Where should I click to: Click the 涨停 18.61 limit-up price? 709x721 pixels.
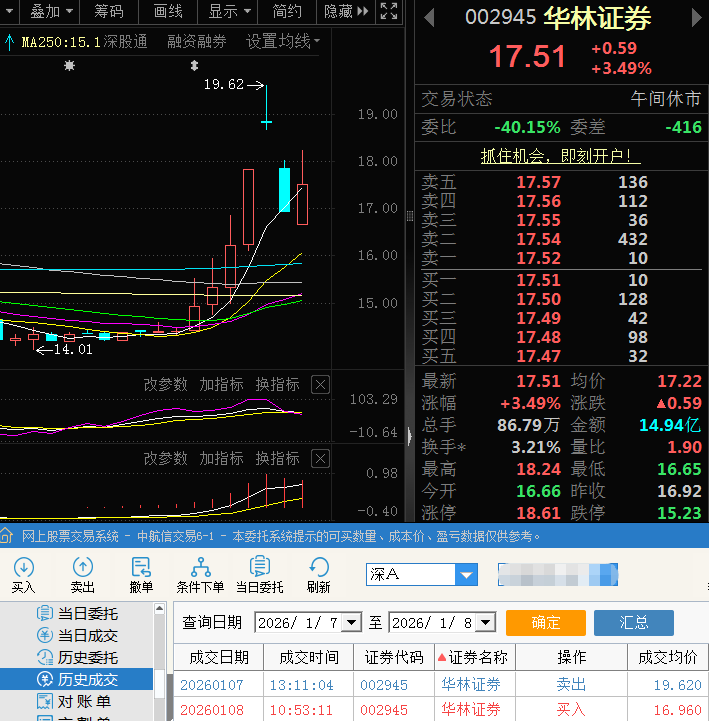pyautogui.click(x=538, y=513)
